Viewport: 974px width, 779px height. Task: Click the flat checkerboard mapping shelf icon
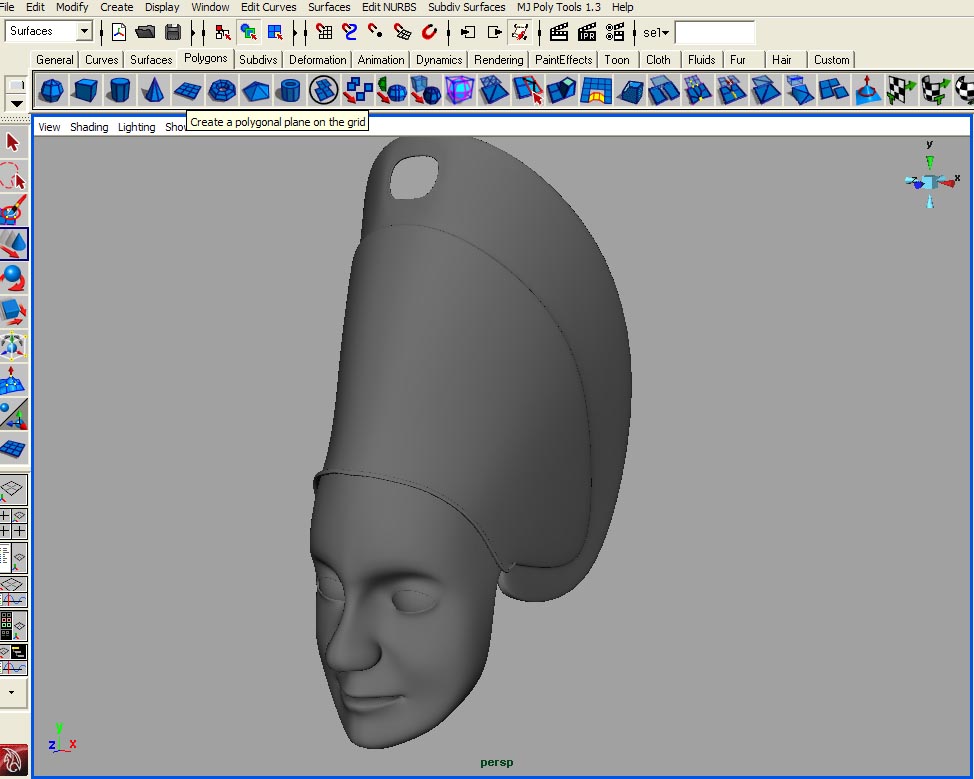point(901,90)
